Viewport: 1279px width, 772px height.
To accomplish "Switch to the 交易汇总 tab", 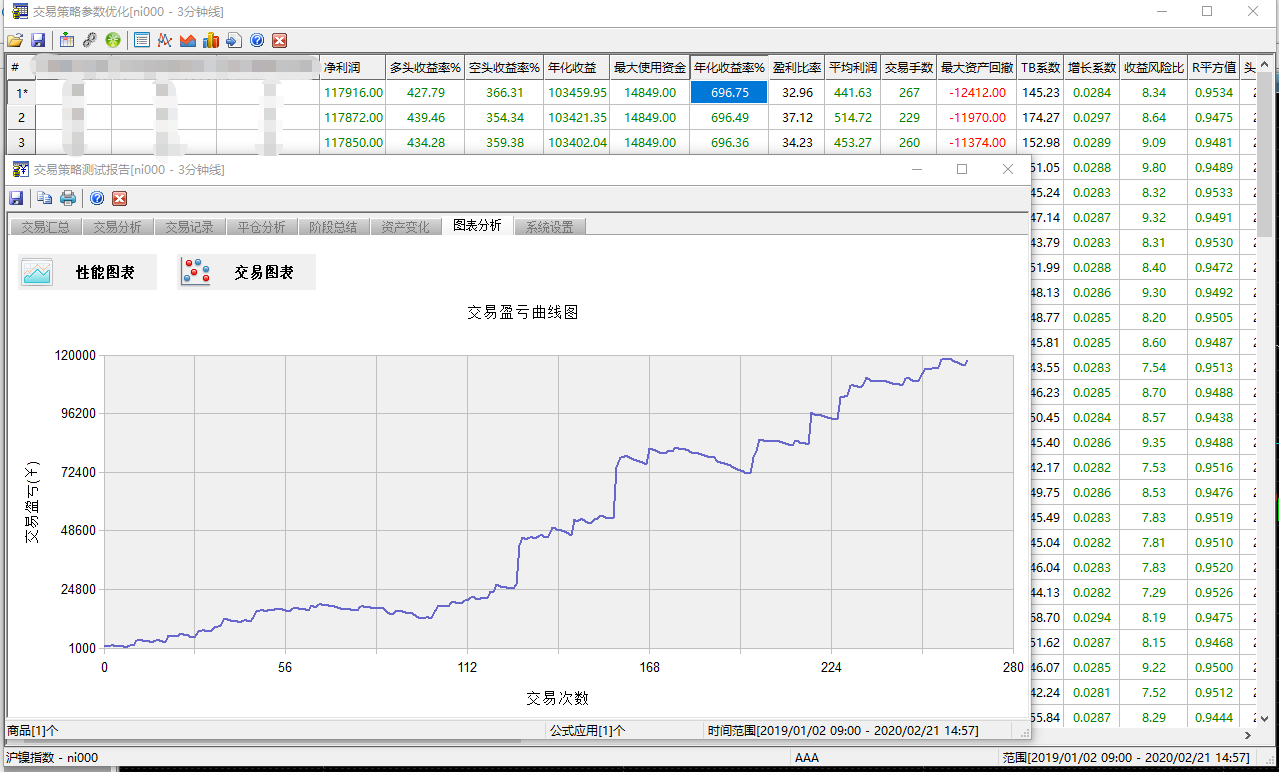I will pos(45,227).
